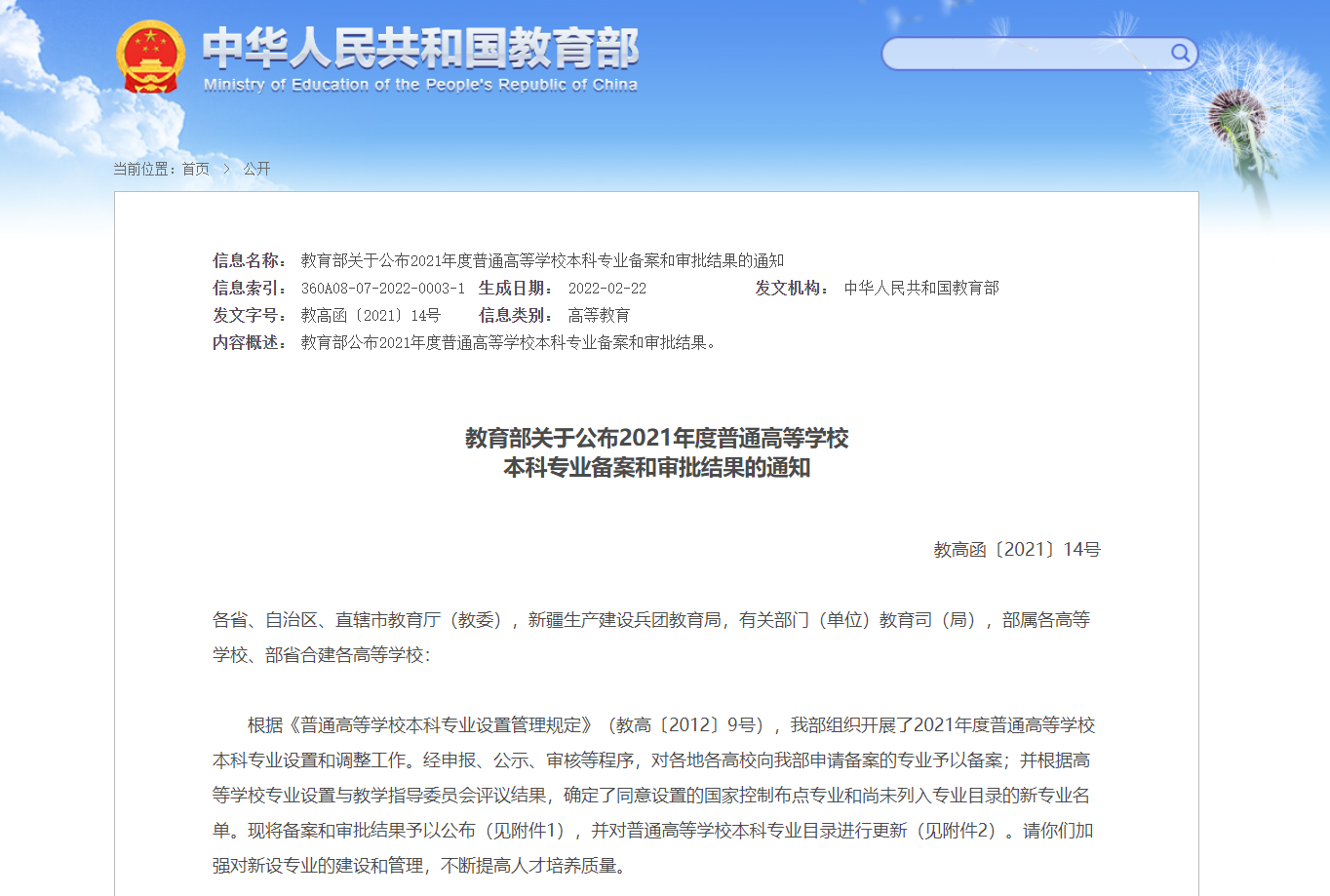The image size is (1330, 896).
Task: Click the 生成日期 value 2022-02-22
Action: coord(606,288)
